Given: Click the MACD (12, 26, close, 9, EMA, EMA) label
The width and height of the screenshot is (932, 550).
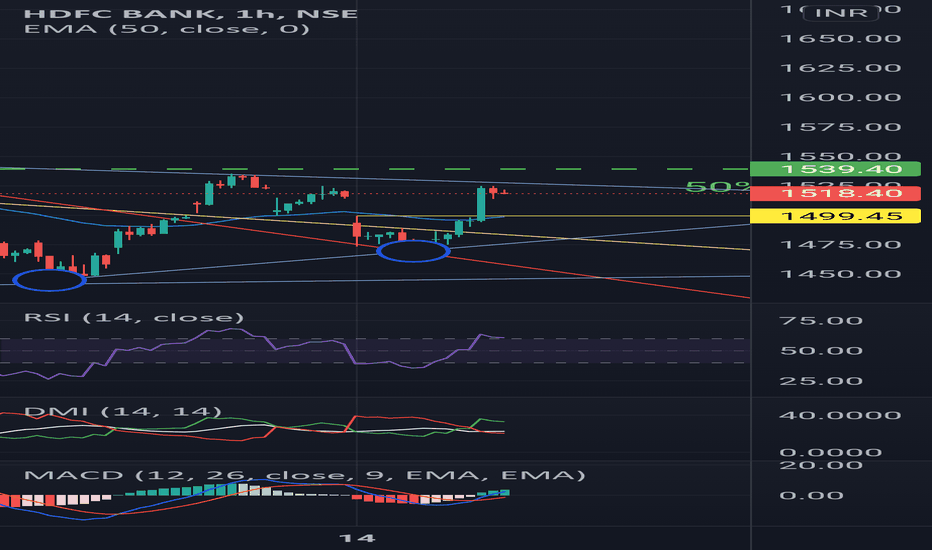Looking at the screenshot, I should point(304,475).
